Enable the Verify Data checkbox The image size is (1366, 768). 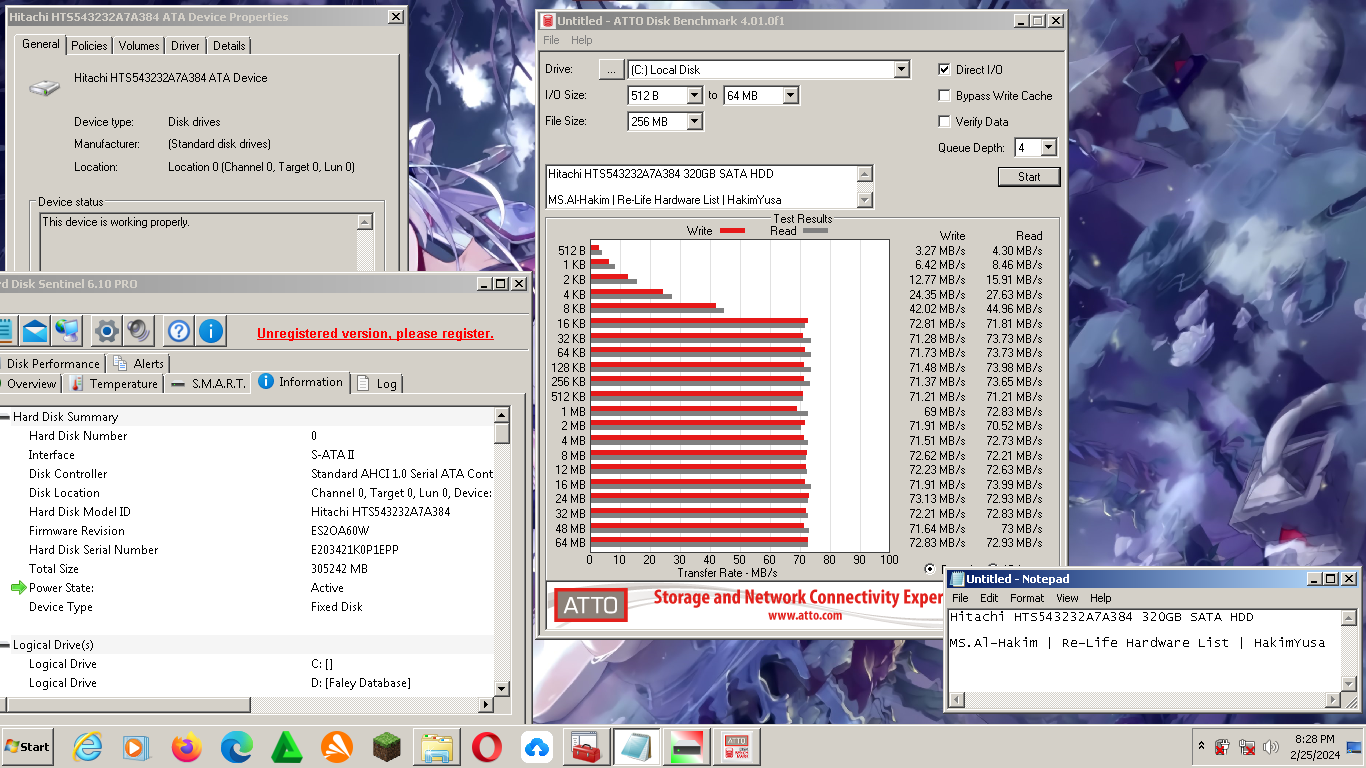944,121
